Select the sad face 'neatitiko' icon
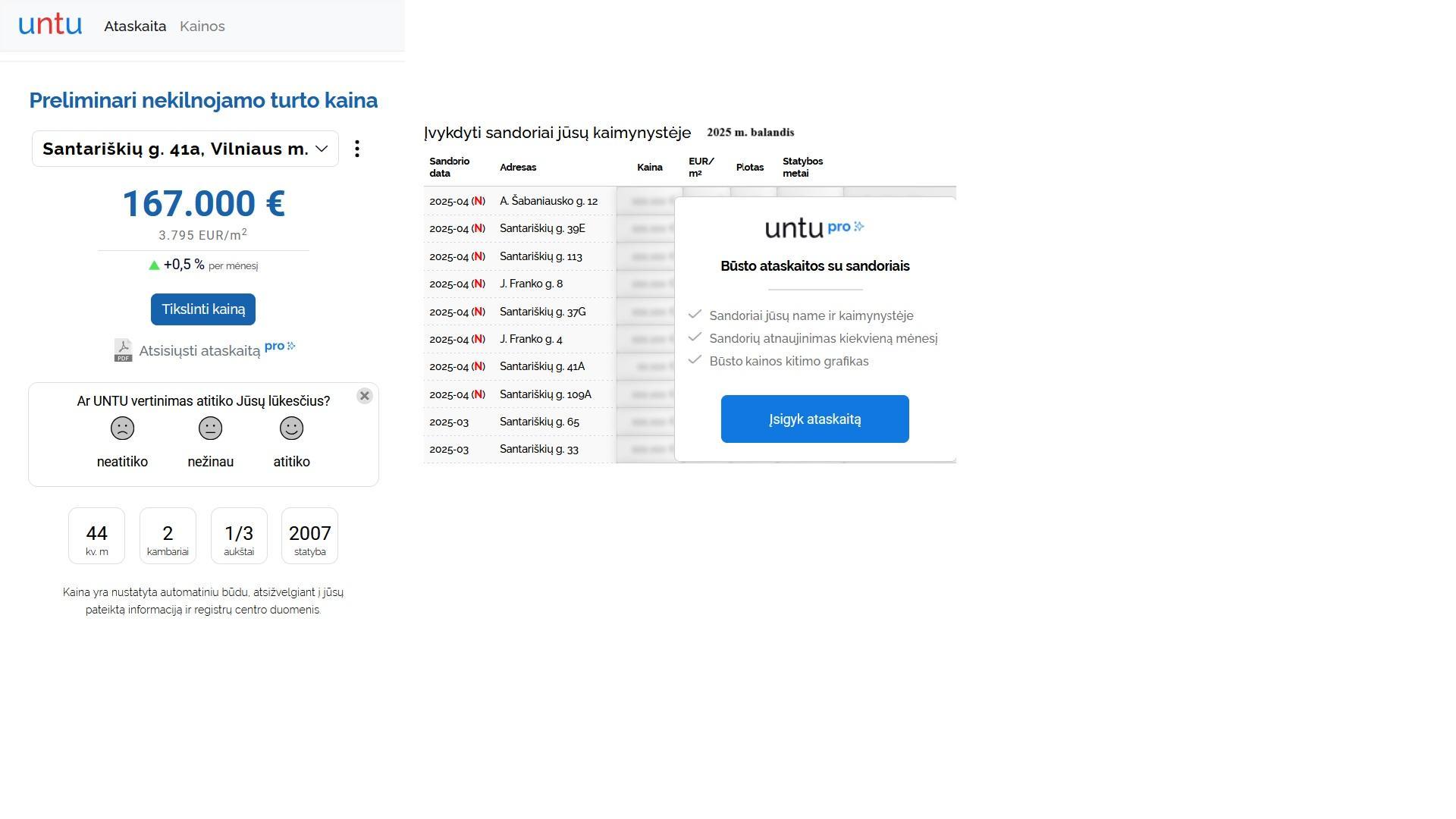Image resolution: width=1456 pixels, height=819 pixels. pyautogui.click(x=122, y=428)
